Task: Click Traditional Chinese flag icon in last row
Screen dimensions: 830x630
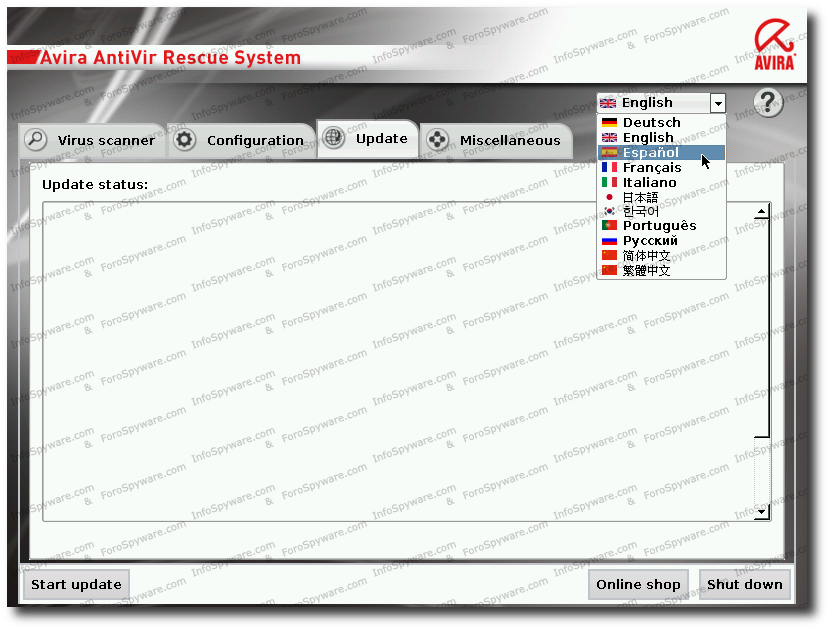Action: pyautogui.click(x=609, y=270)
